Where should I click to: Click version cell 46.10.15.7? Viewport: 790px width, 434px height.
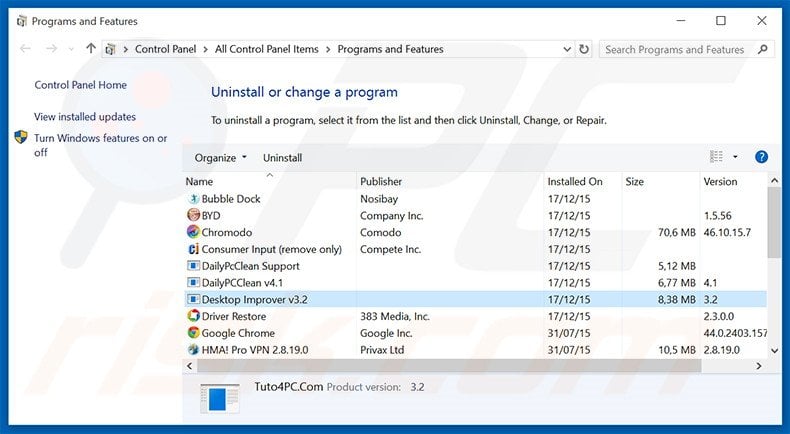727,232
